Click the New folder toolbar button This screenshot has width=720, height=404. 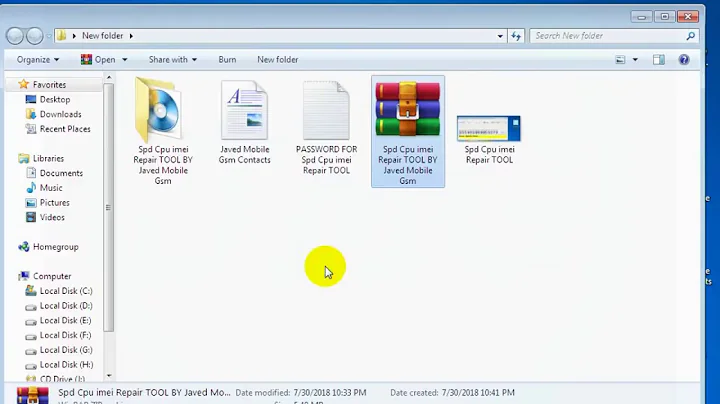click(x=277, y=60)
